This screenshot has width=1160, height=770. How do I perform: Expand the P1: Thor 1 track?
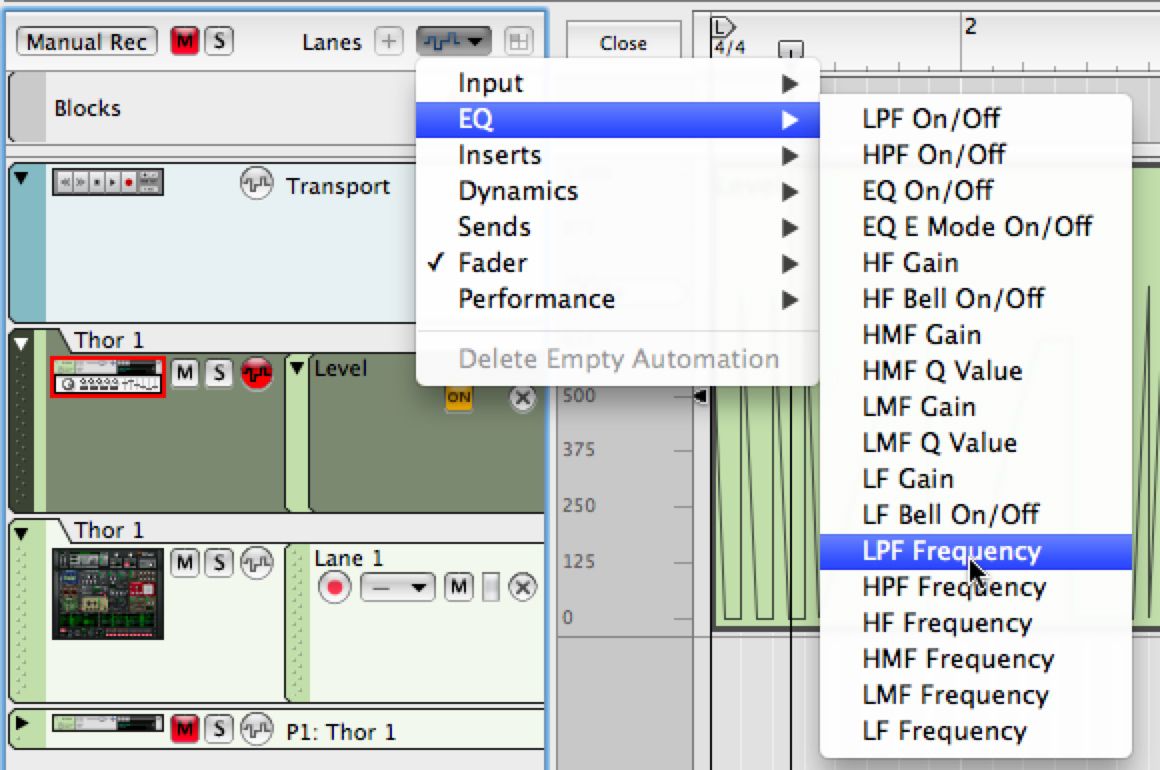click(21, 723)
